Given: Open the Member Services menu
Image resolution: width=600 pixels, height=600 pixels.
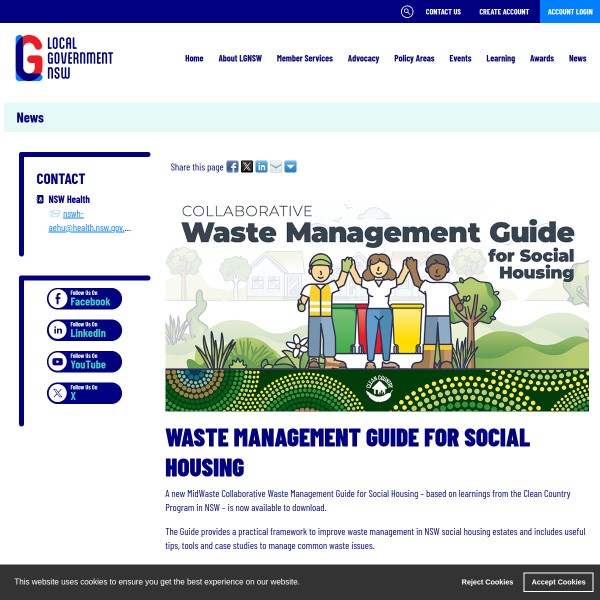Looking at the screenshot, I should (x=305, y=59).
